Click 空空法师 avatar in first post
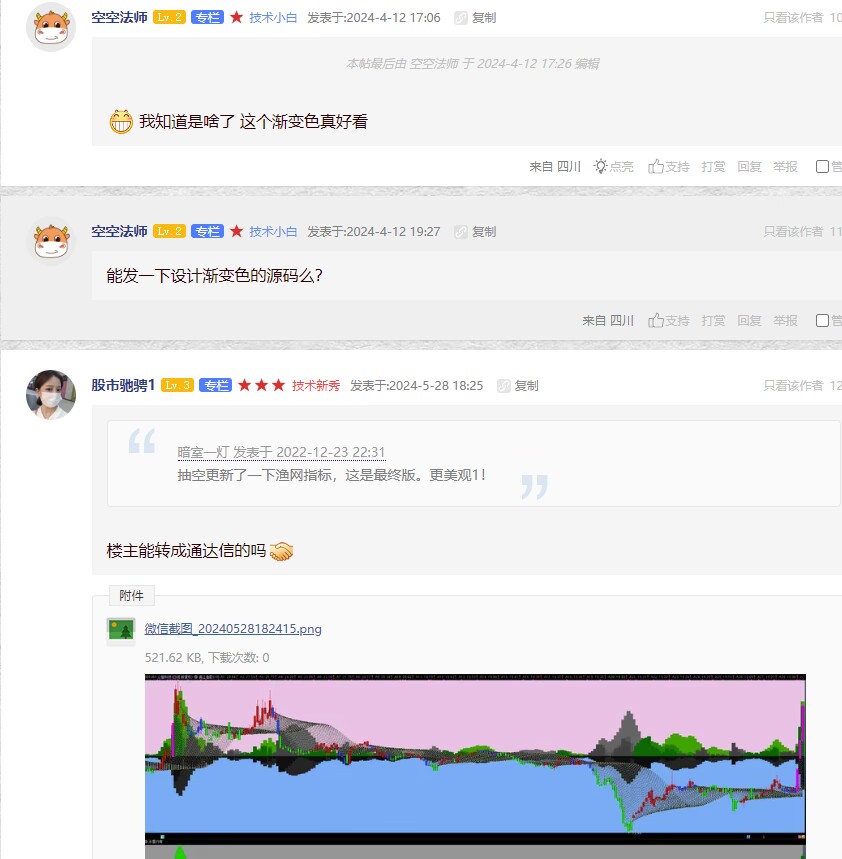Image resolution: width=842 pixels, height=859 pixels. click(51, 27)
